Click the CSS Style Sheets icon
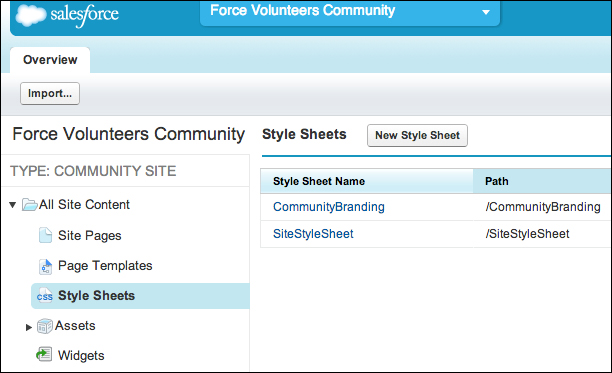This screenshot has width=612, height=373. [x=44, y=296]
